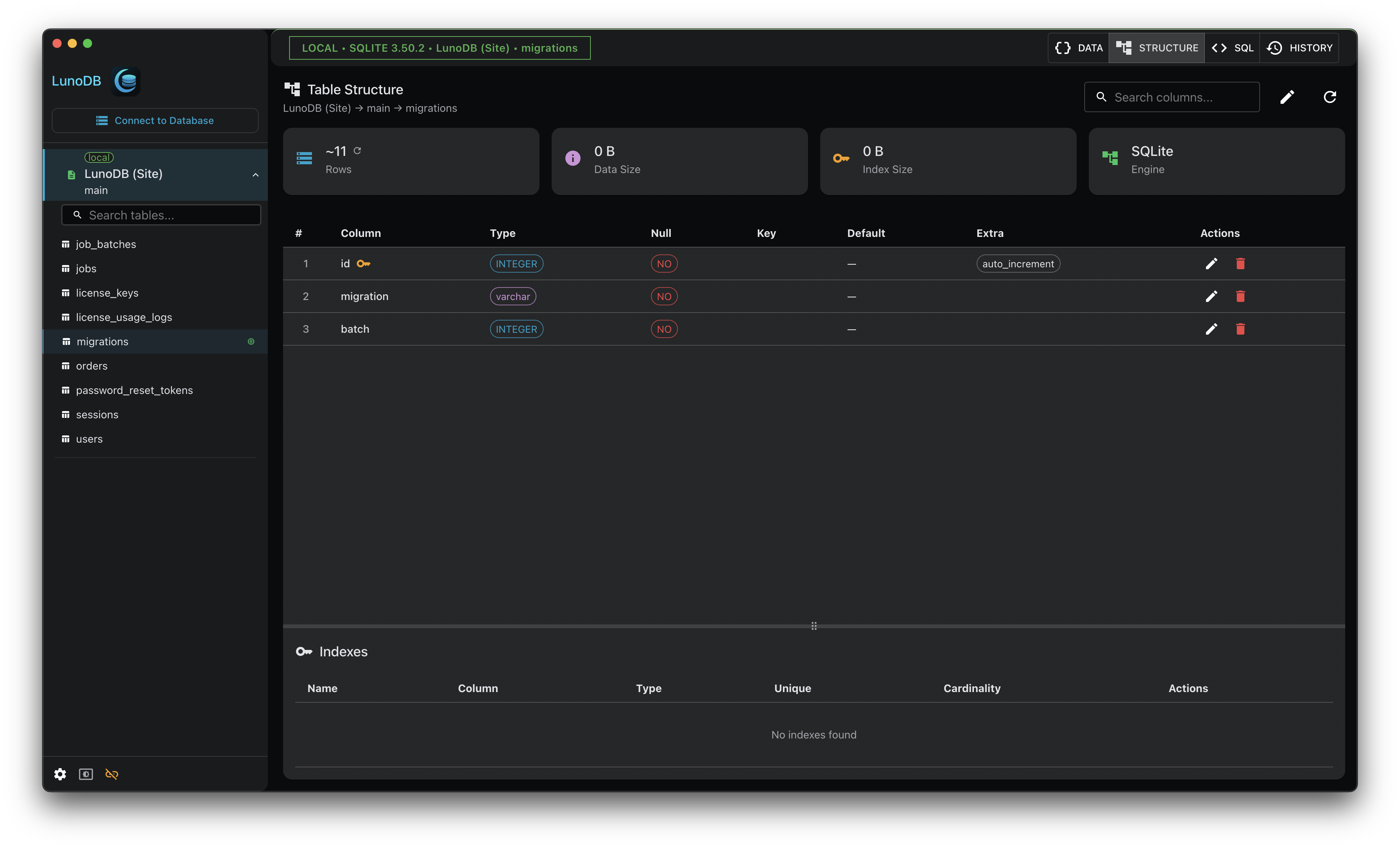Open the password_reset_tokens table
1400x848 pixels.
[134, 390]
